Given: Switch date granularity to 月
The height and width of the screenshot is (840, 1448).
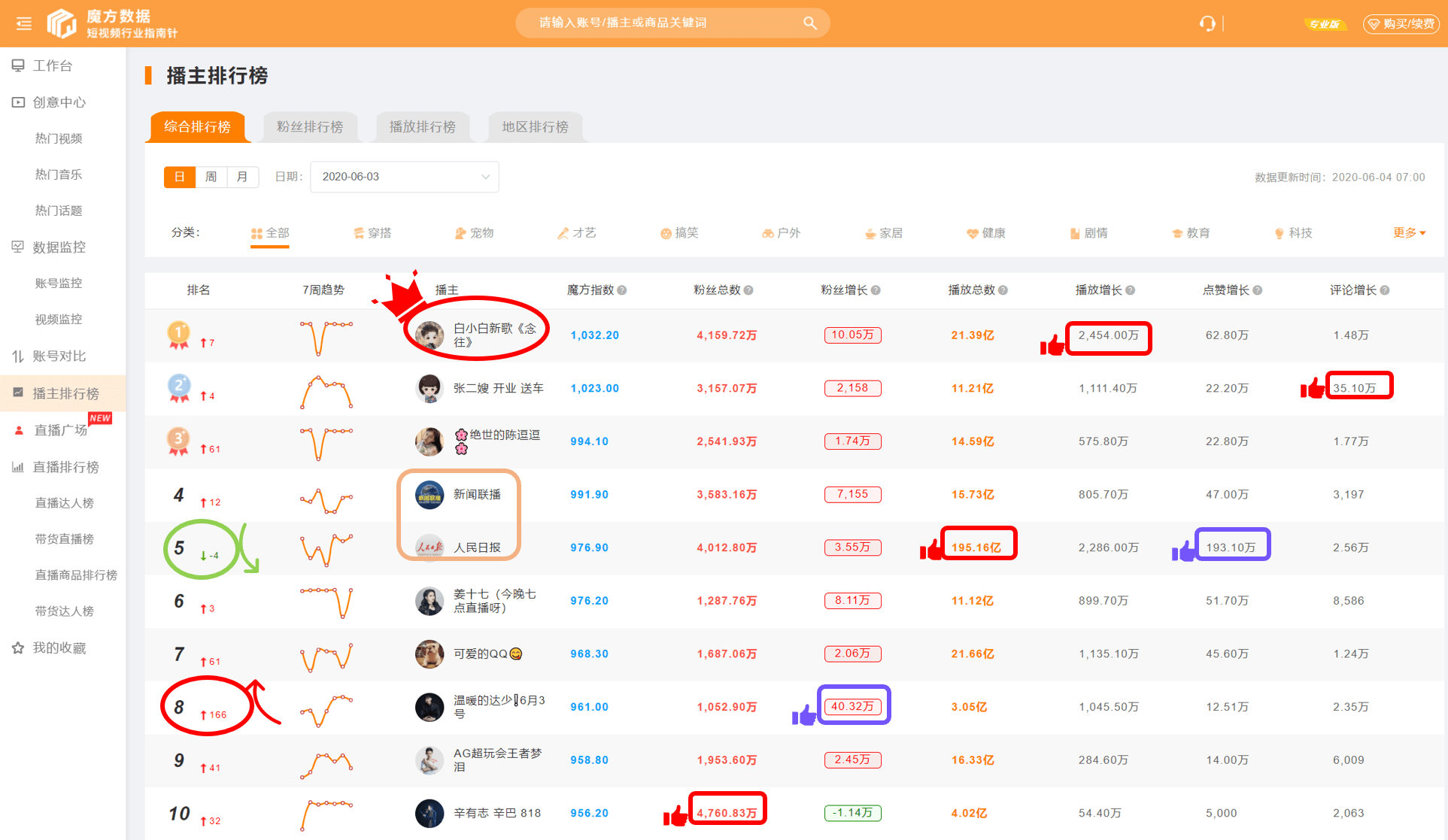Looking at the screenshot, I should [x=242, y=177].
